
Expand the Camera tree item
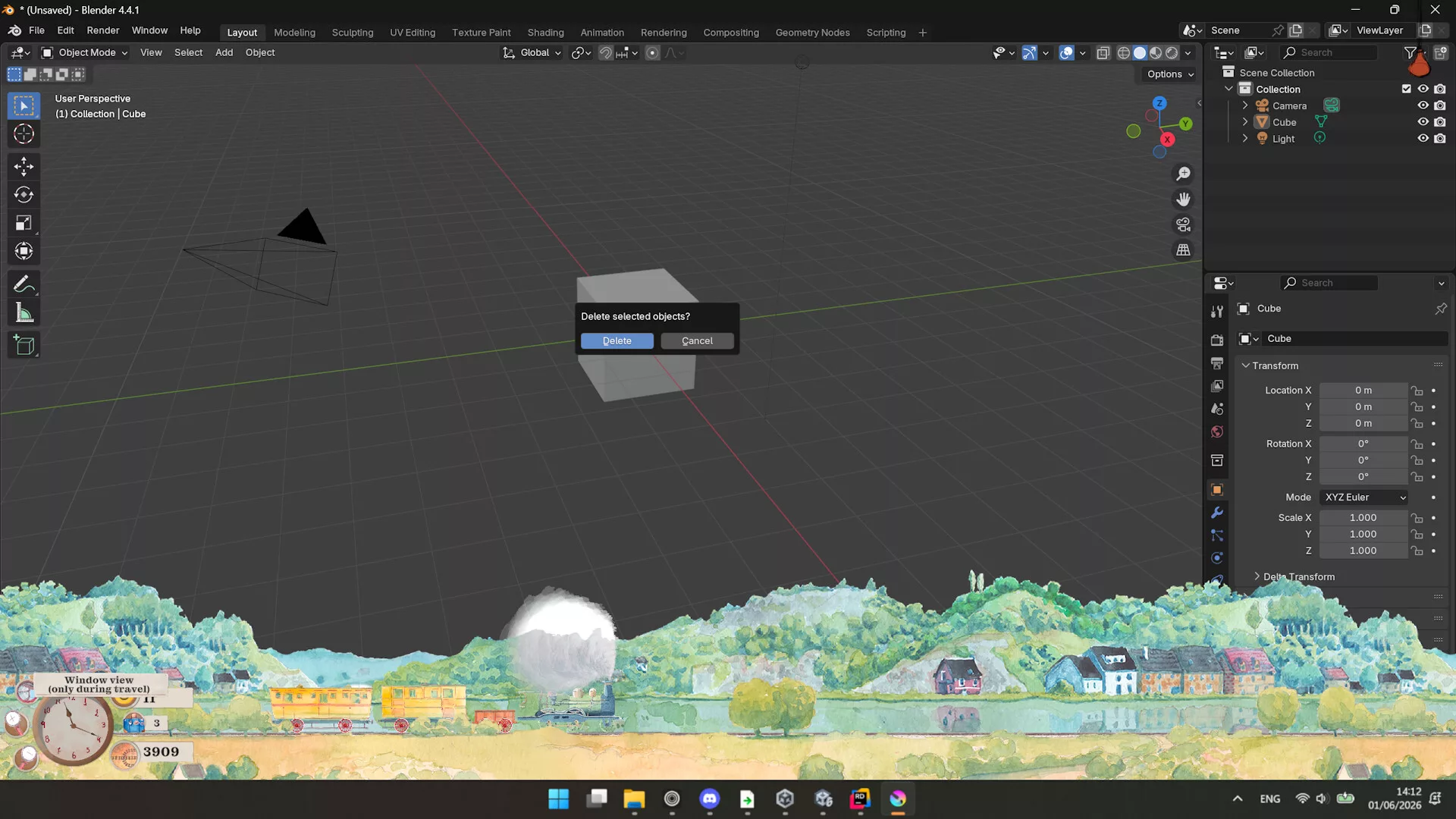[x=1245, y=105]
